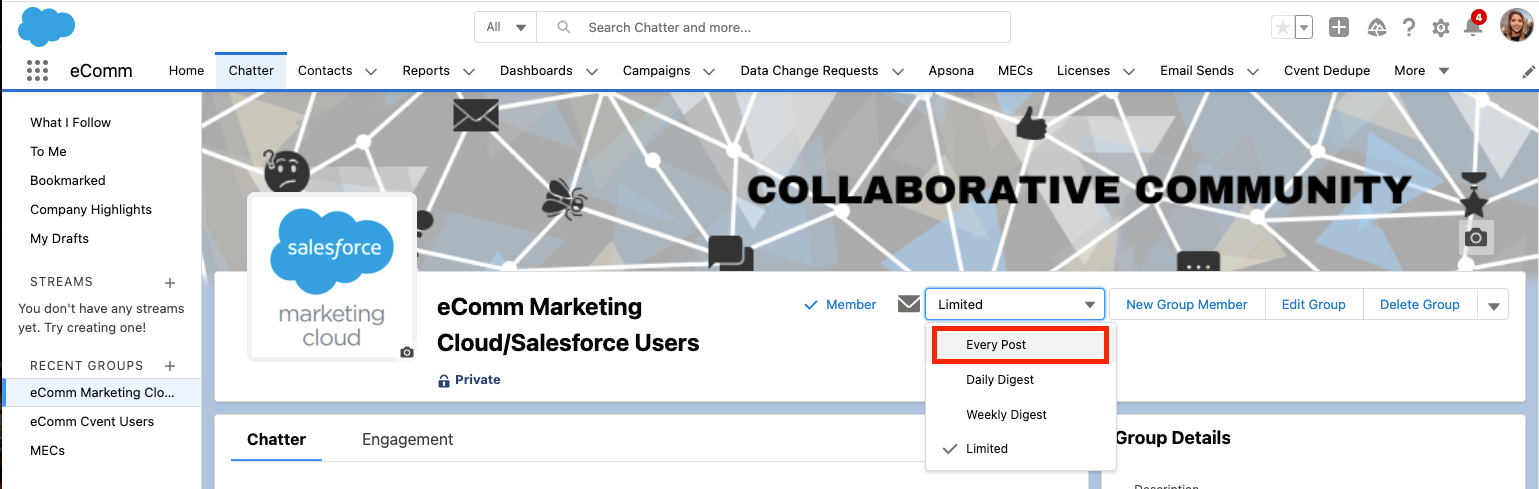
Task: Open the Campaigns tab
Action: (x=656, y=70)
